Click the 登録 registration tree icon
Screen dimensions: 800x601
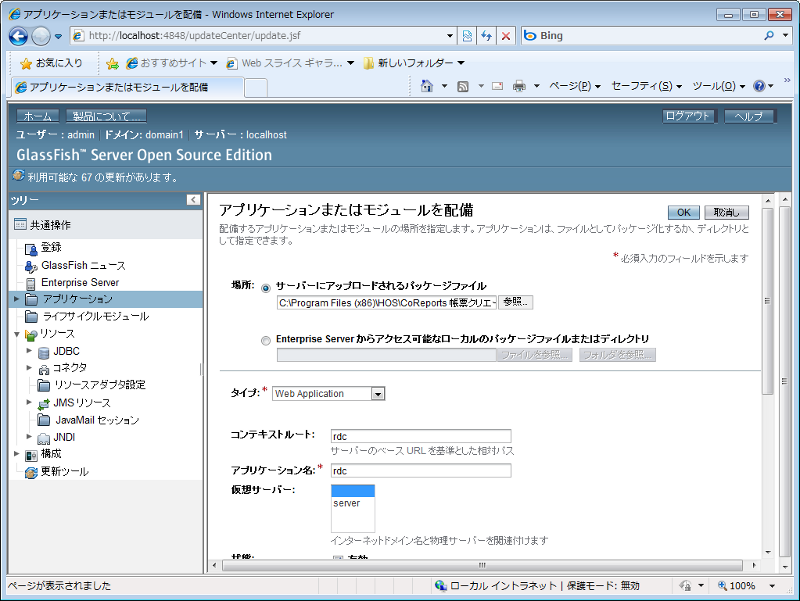[31, 249]
